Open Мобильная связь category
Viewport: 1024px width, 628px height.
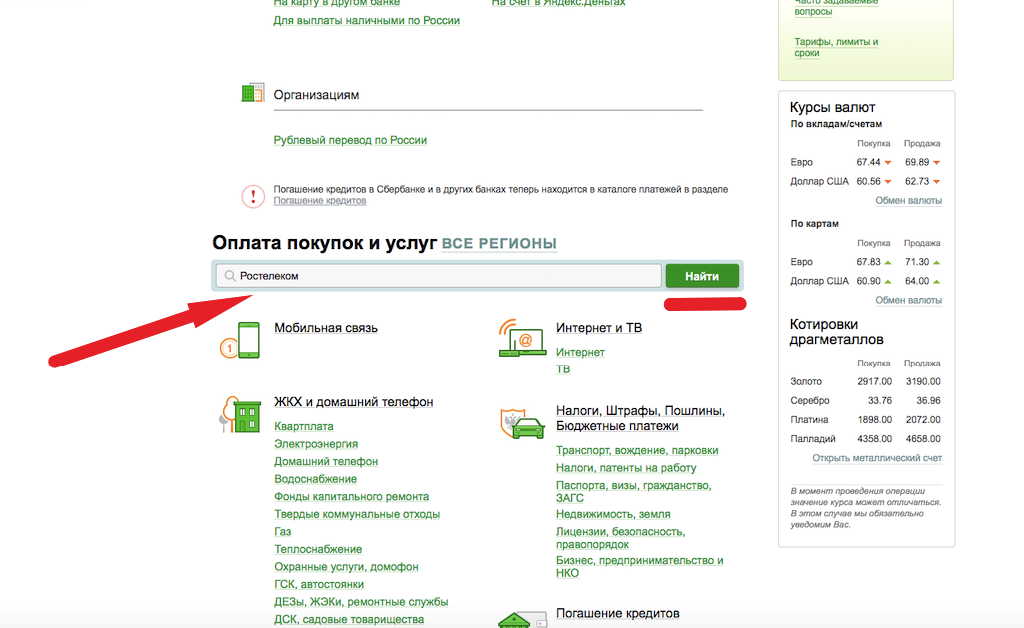(x=326, y=328)
